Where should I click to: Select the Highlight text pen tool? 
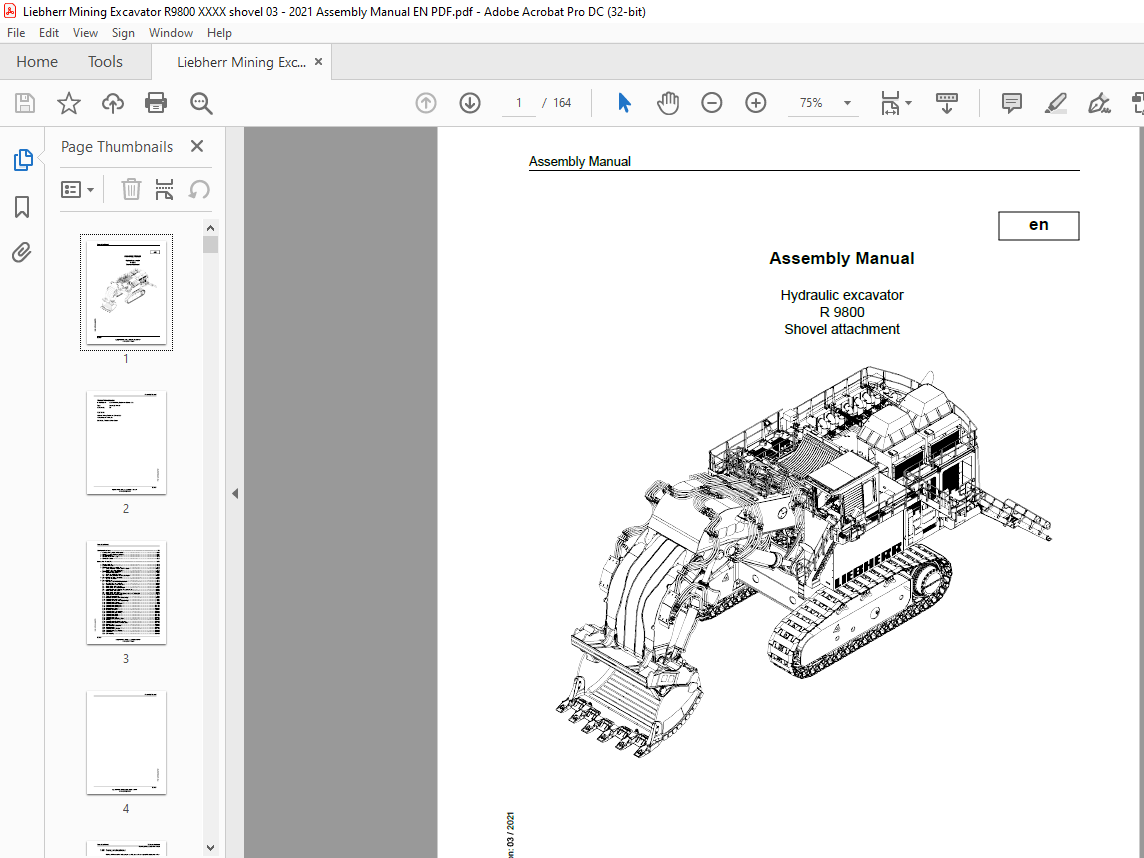pos(1056,103)
